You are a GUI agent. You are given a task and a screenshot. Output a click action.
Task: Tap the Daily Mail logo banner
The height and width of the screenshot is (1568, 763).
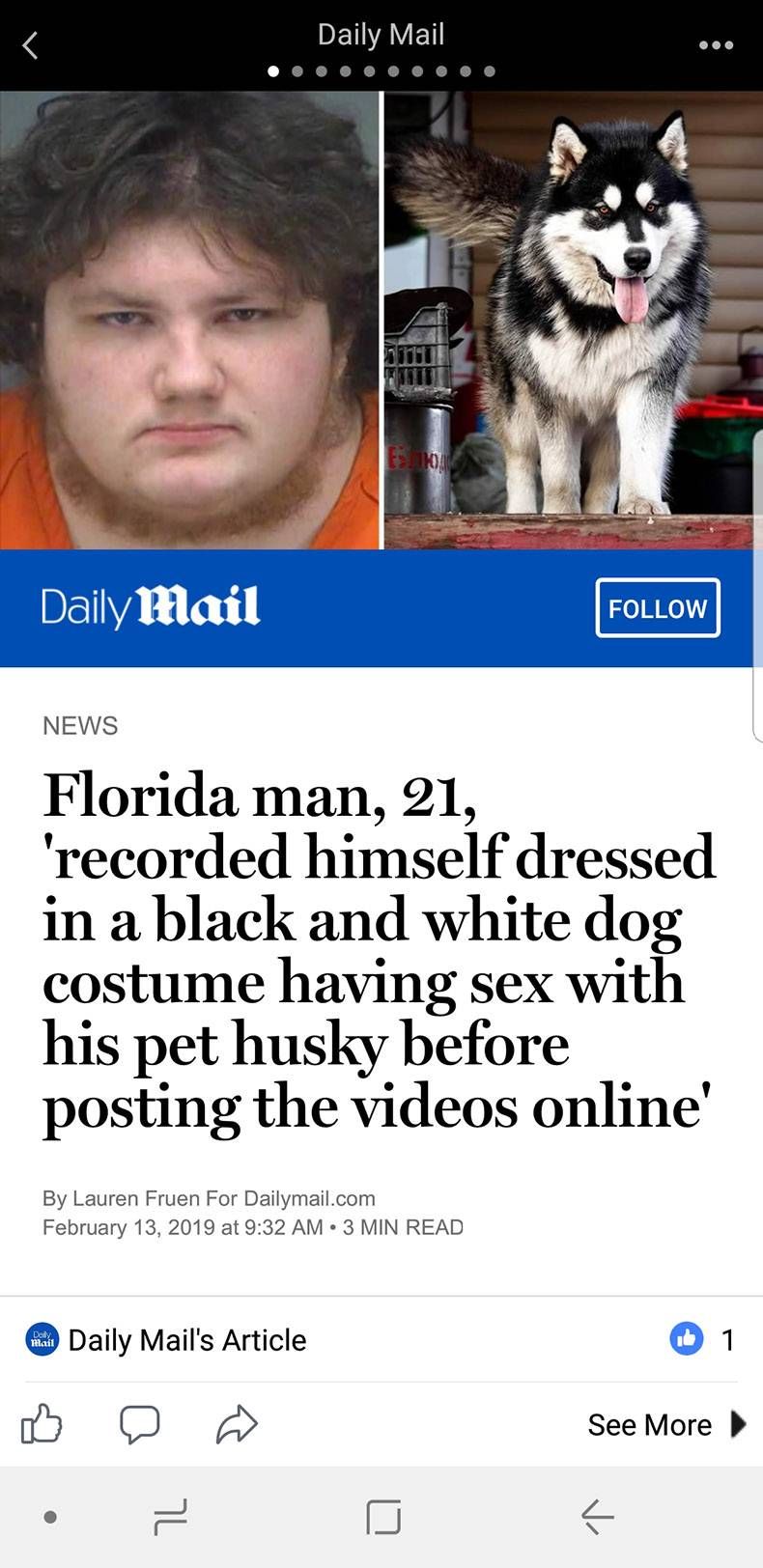pos(151,606)
